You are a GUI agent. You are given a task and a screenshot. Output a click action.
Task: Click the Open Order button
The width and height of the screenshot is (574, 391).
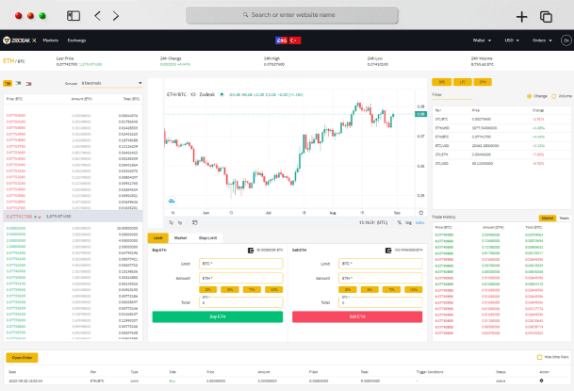tap(22, 358)
